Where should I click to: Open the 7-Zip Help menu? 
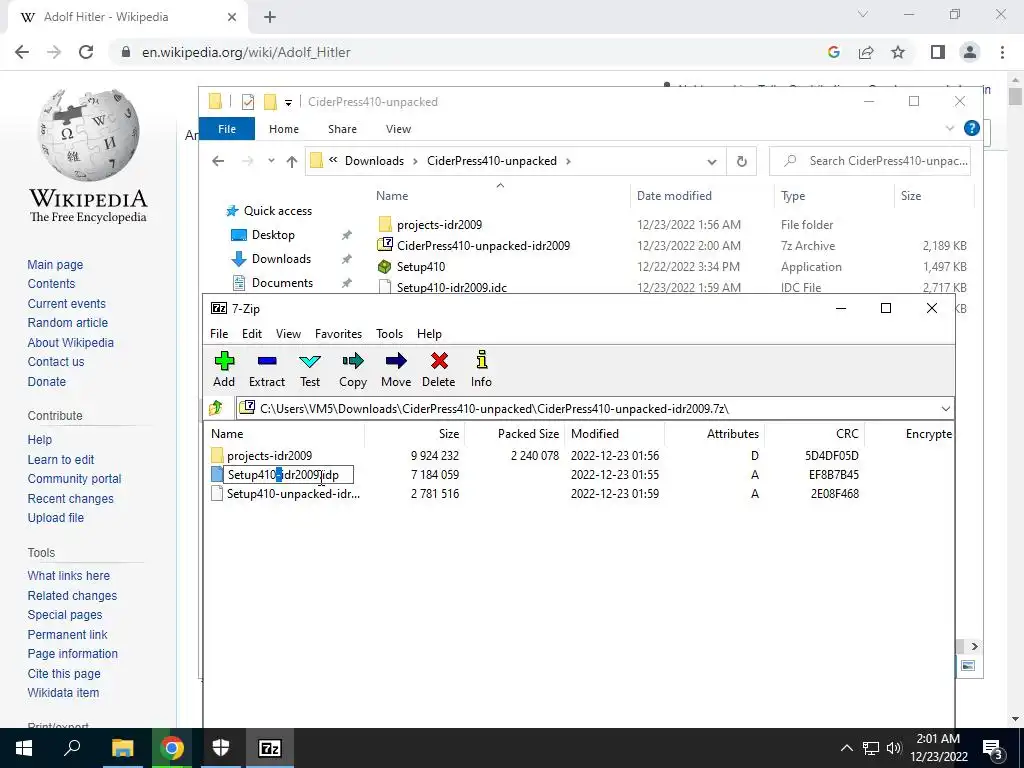(429, 334)
